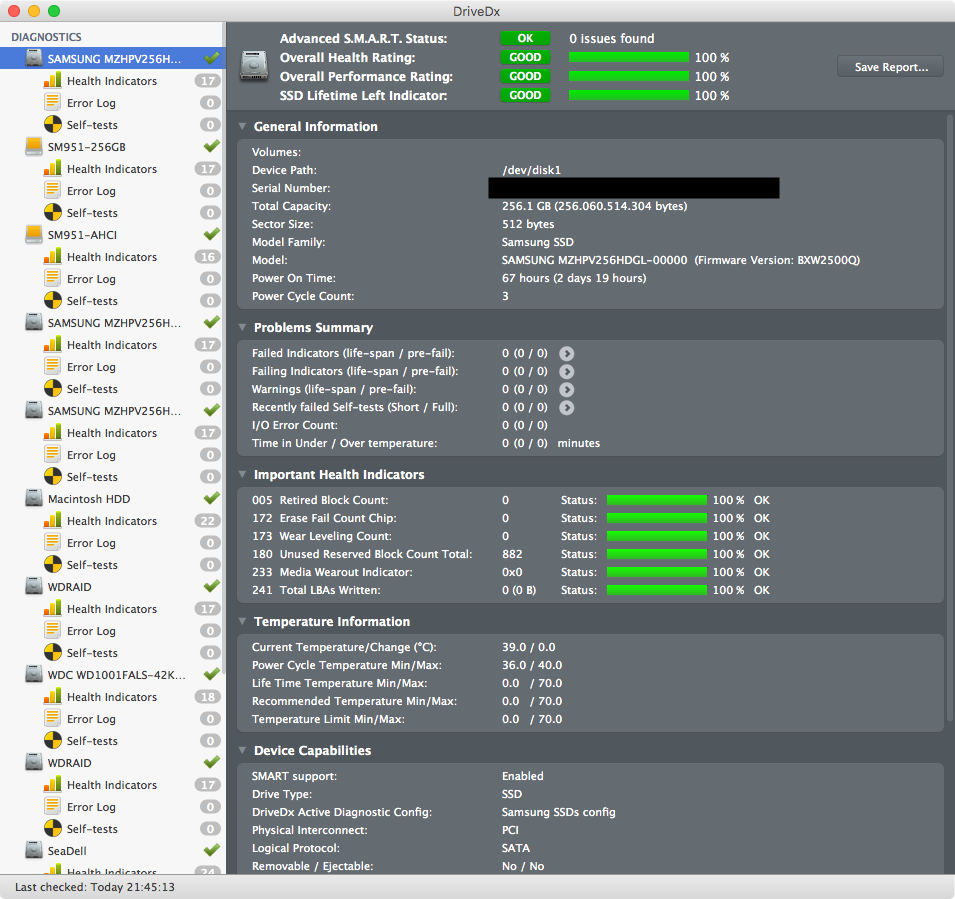955x899 pixels.
Task: Click DriveDx window title
Action: (477, 11)
